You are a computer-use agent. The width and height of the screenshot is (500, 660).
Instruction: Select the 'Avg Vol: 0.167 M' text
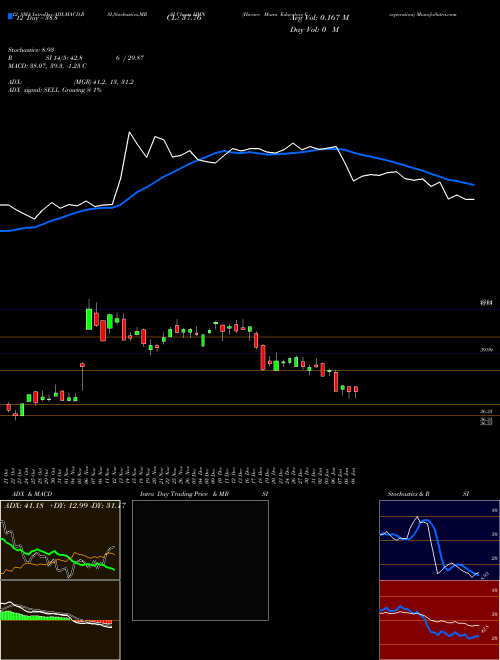click(320, 18)
